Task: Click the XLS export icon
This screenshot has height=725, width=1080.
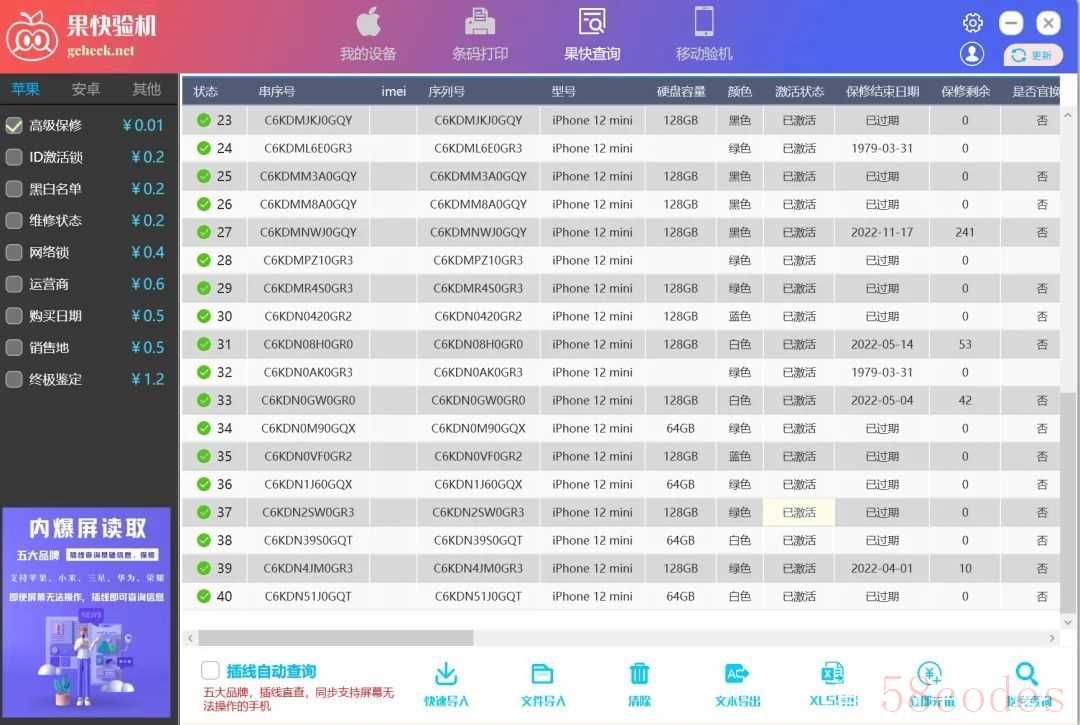Action: point(833,674)
